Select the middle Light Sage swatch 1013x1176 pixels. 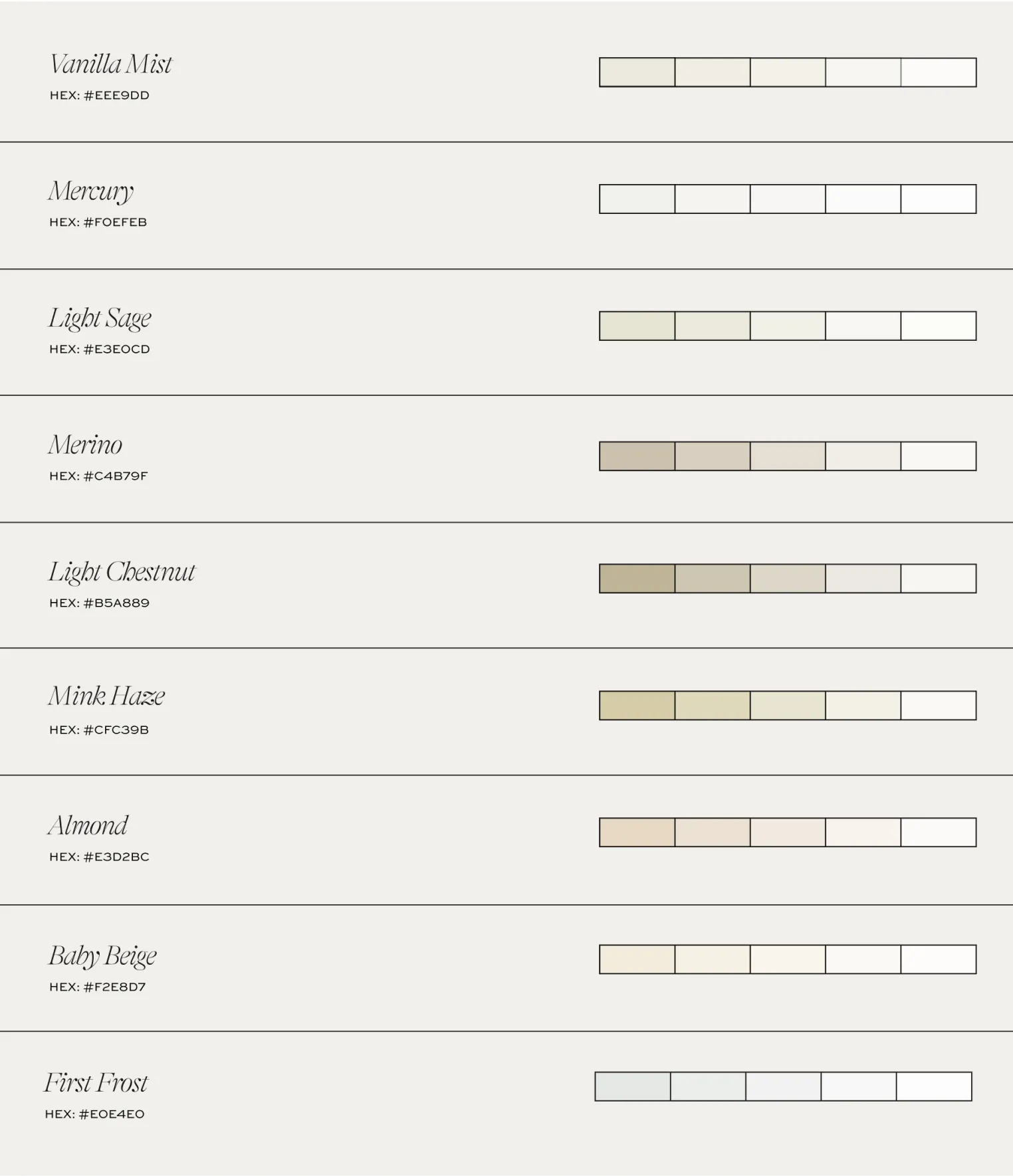[x=788, y=326]
